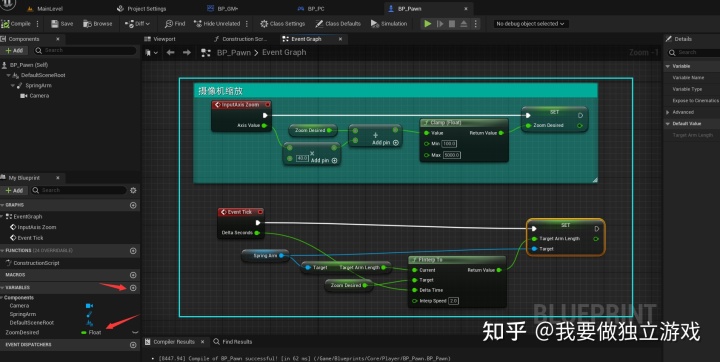Open the bookmarks dropdown in graph toolbar
Screen dimensions: 720x362
click(x=152, y=53)
